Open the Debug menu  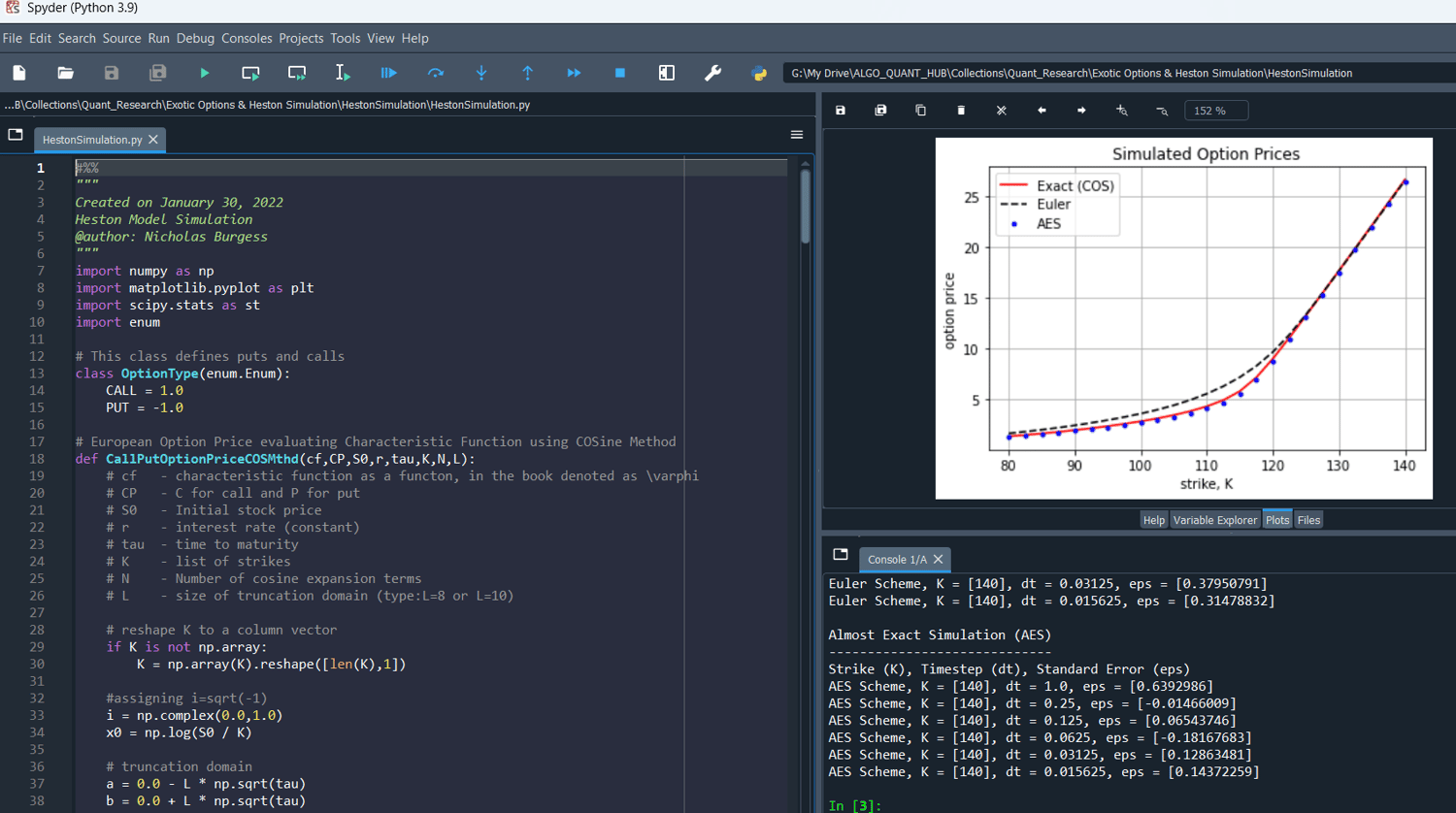pos(195,38)
